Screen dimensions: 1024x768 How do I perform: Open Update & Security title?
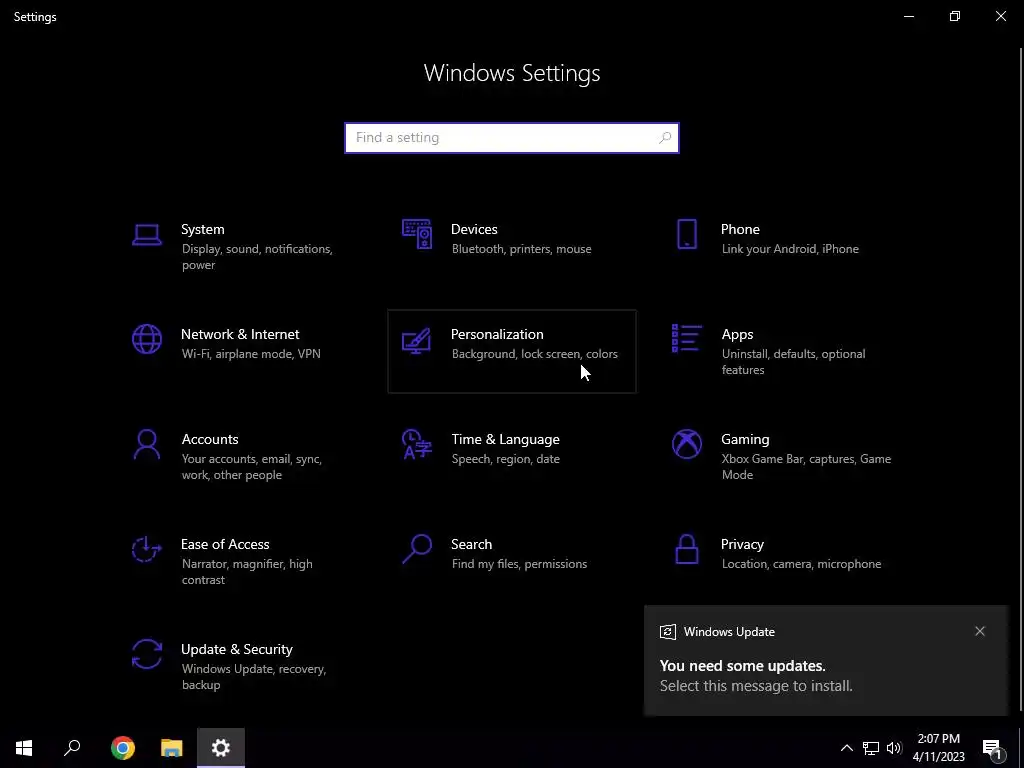click(236, 650)
